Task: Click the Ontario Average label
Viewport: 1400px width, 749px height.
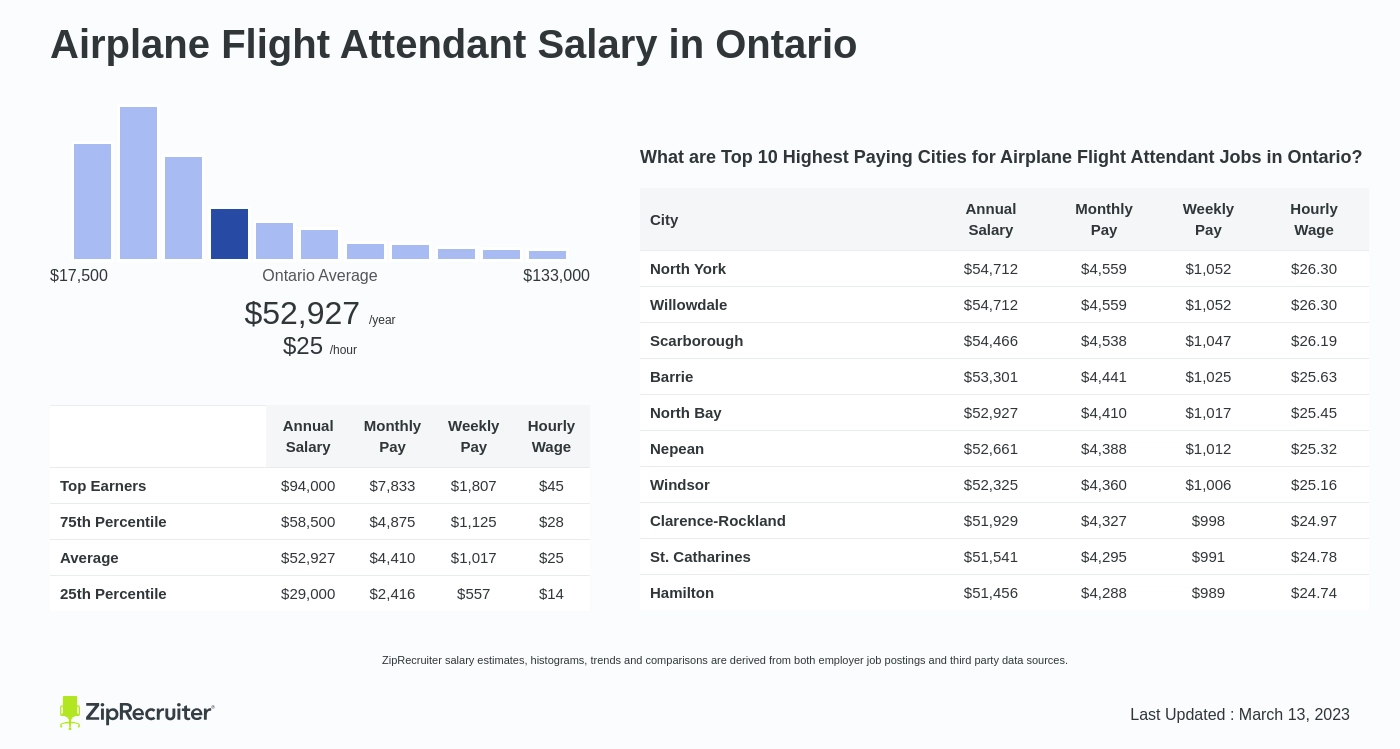Action: [x=320, y=275]
